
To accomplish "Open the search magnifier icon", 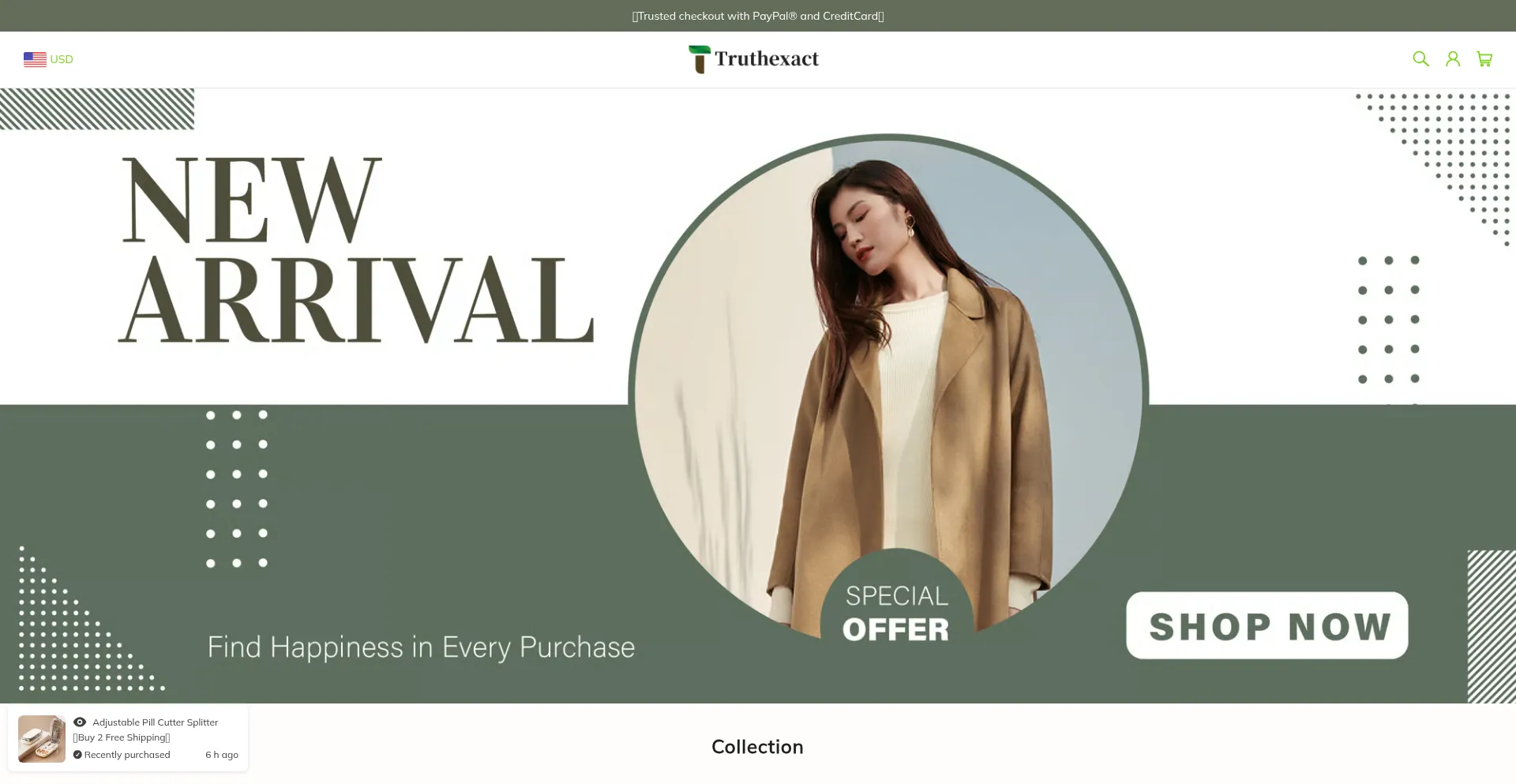I will [x=1420, y=58].
